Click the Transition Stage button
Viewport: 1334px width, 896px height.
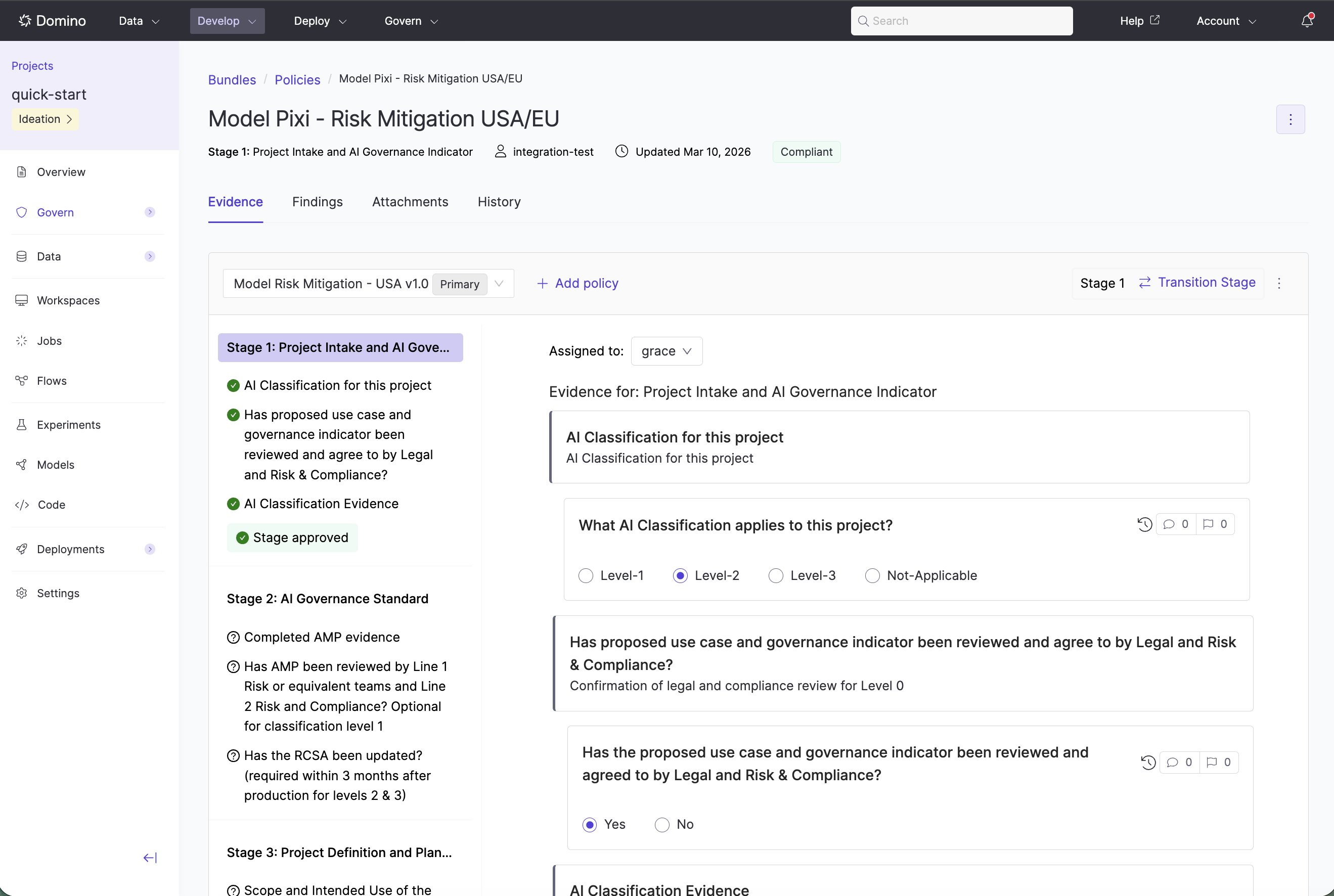click(1197, 282)
